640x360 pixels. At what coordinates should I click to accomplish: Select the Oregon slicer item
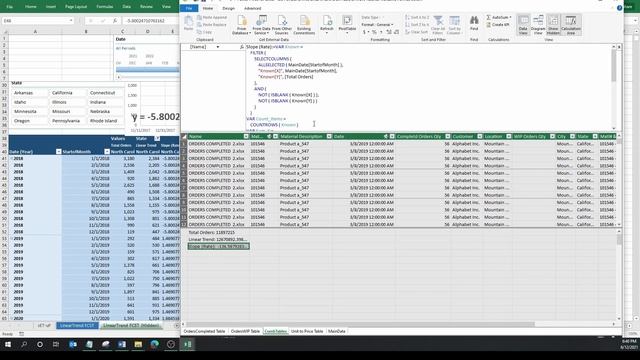click(29, 121)
